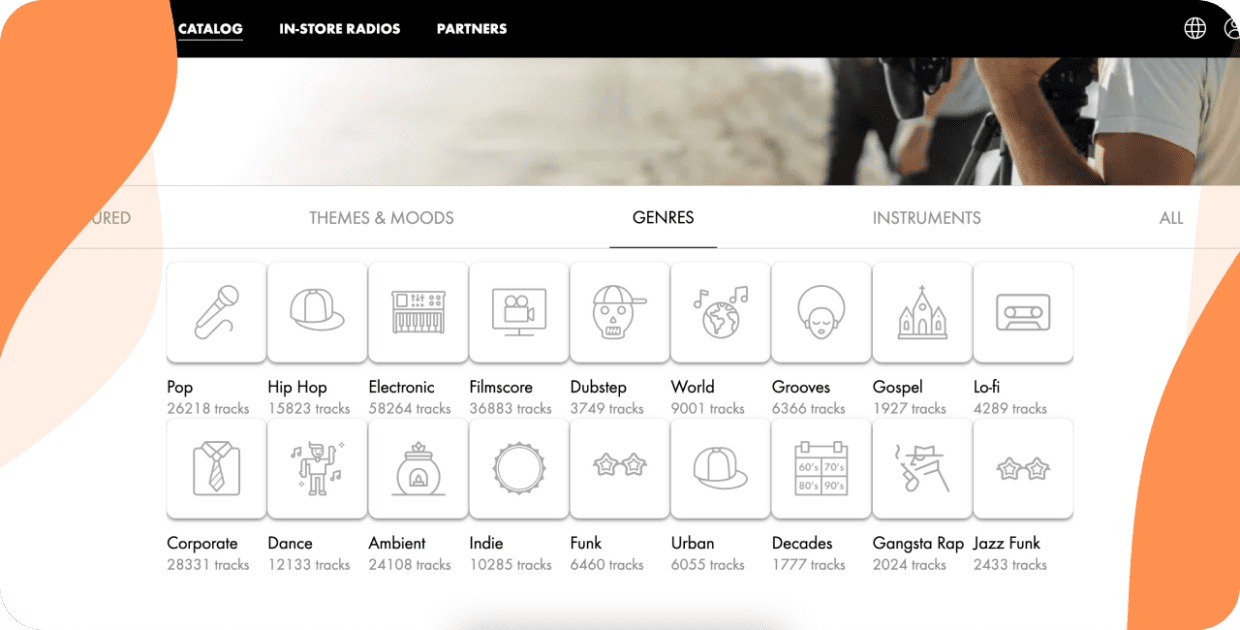Click the Hip Hop cap icon
1240x630 pixels.
(x=317, y=311)
